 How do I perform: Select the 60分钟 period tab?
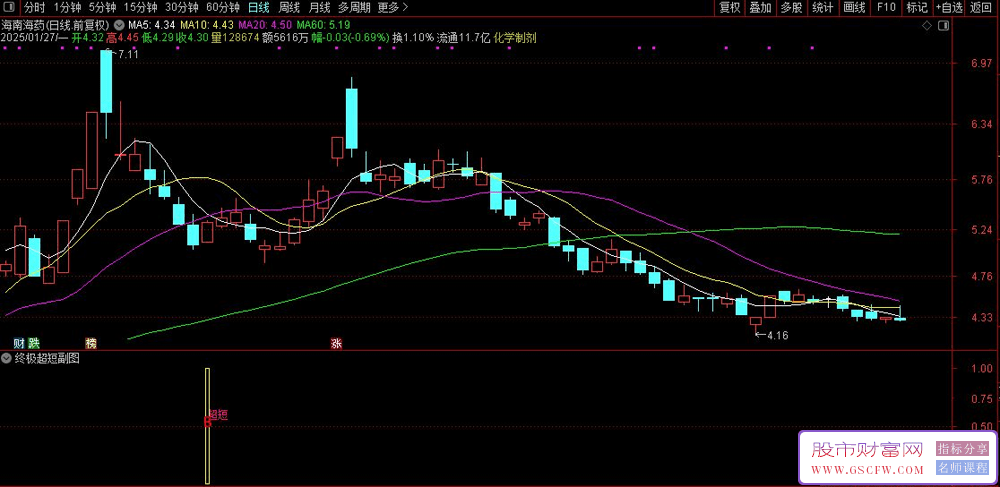tap(223, 8)
